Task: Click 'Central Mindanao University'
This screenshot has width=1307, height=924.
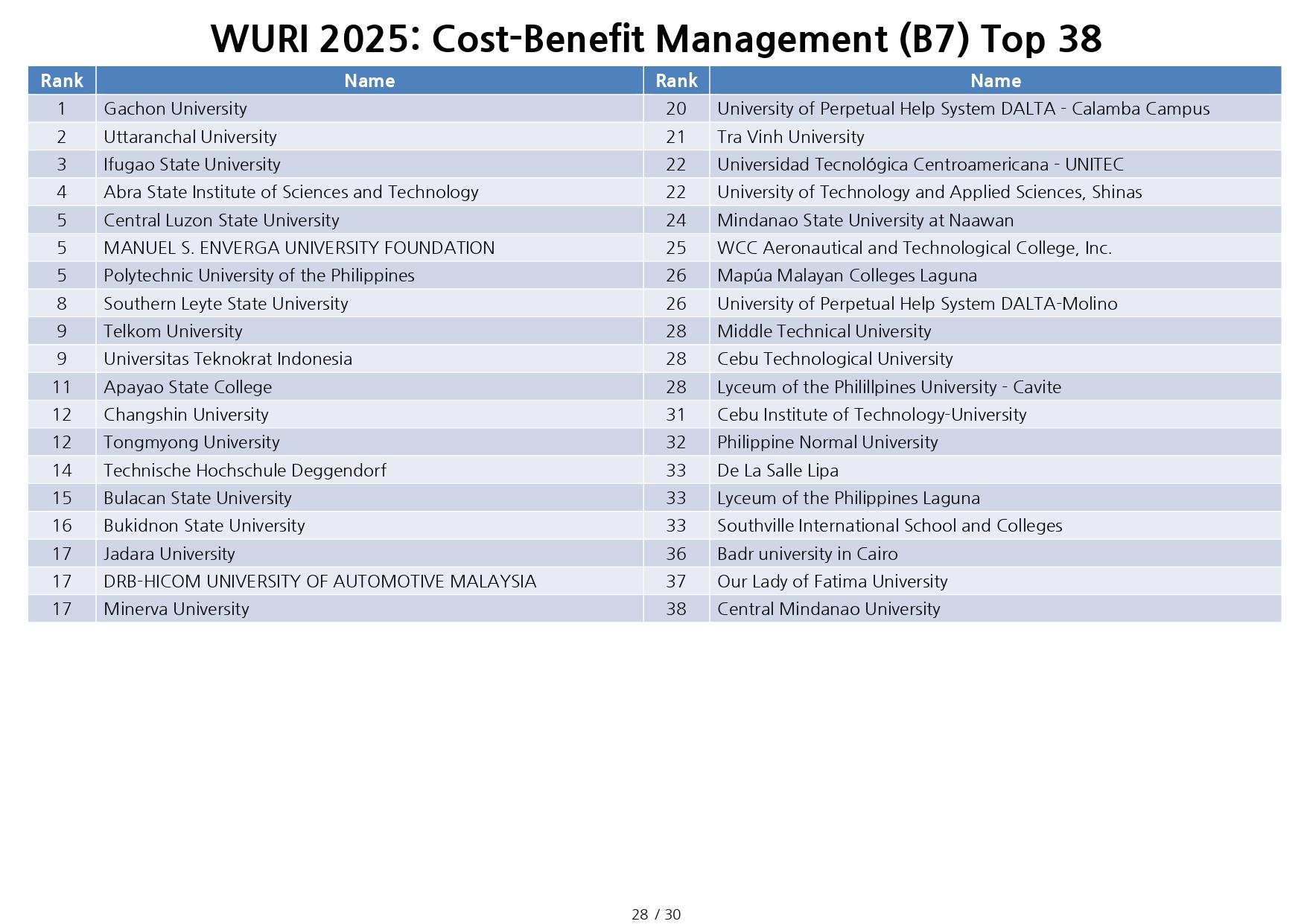Action: (828, 609)
